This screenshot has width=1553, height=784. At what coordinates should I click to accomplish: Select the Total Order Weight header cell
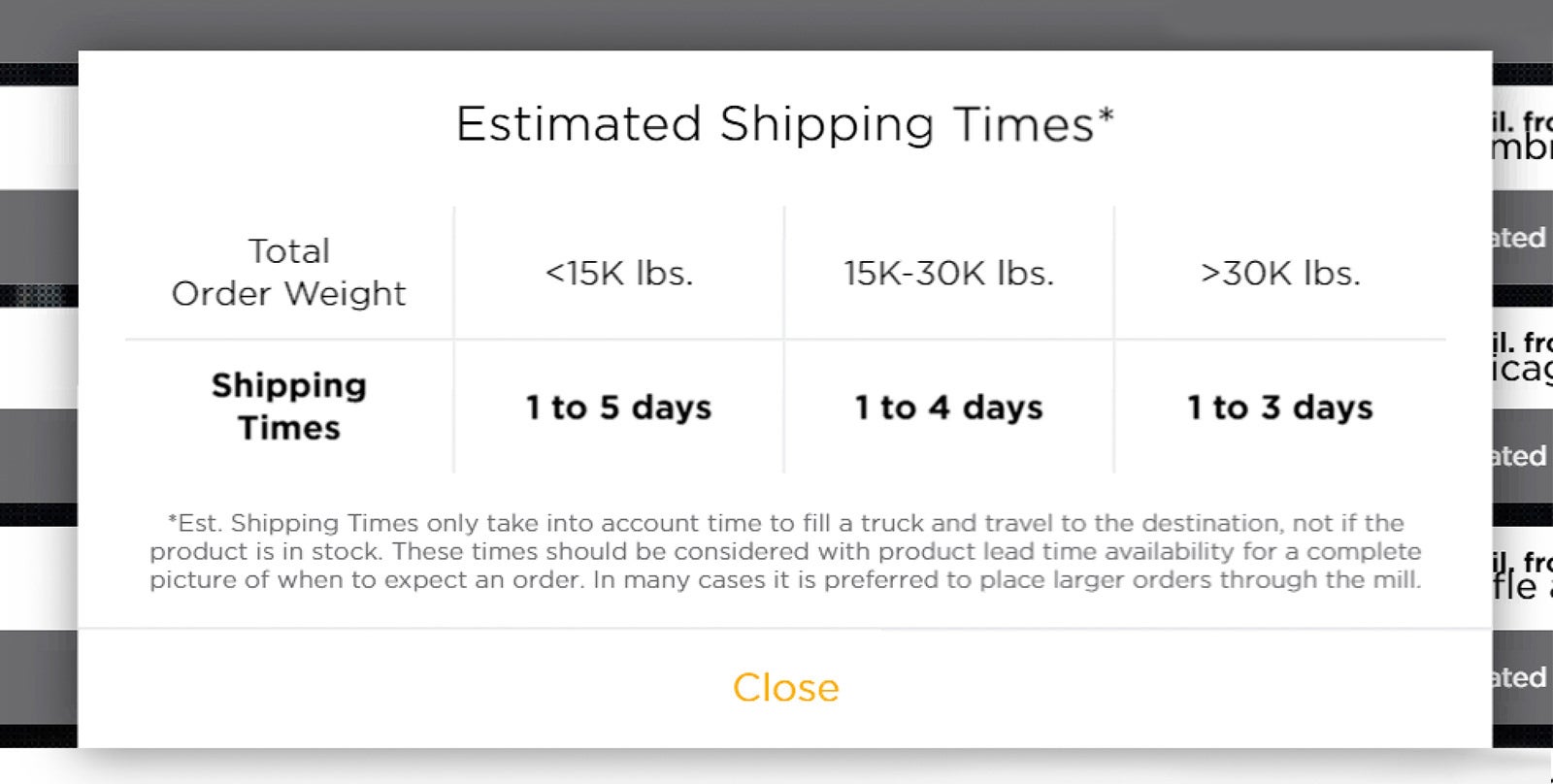pos(288,272)
